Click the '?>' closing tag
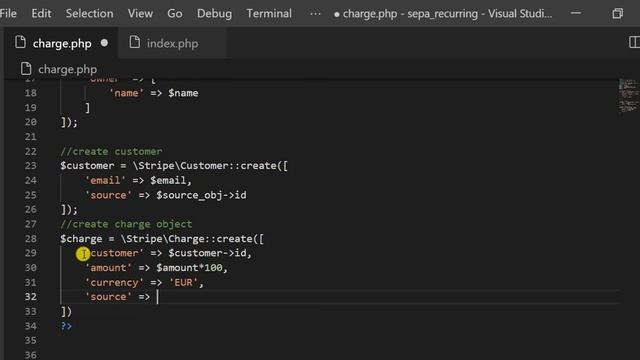This screenshot has width=640, height=360. pos(66,326)
